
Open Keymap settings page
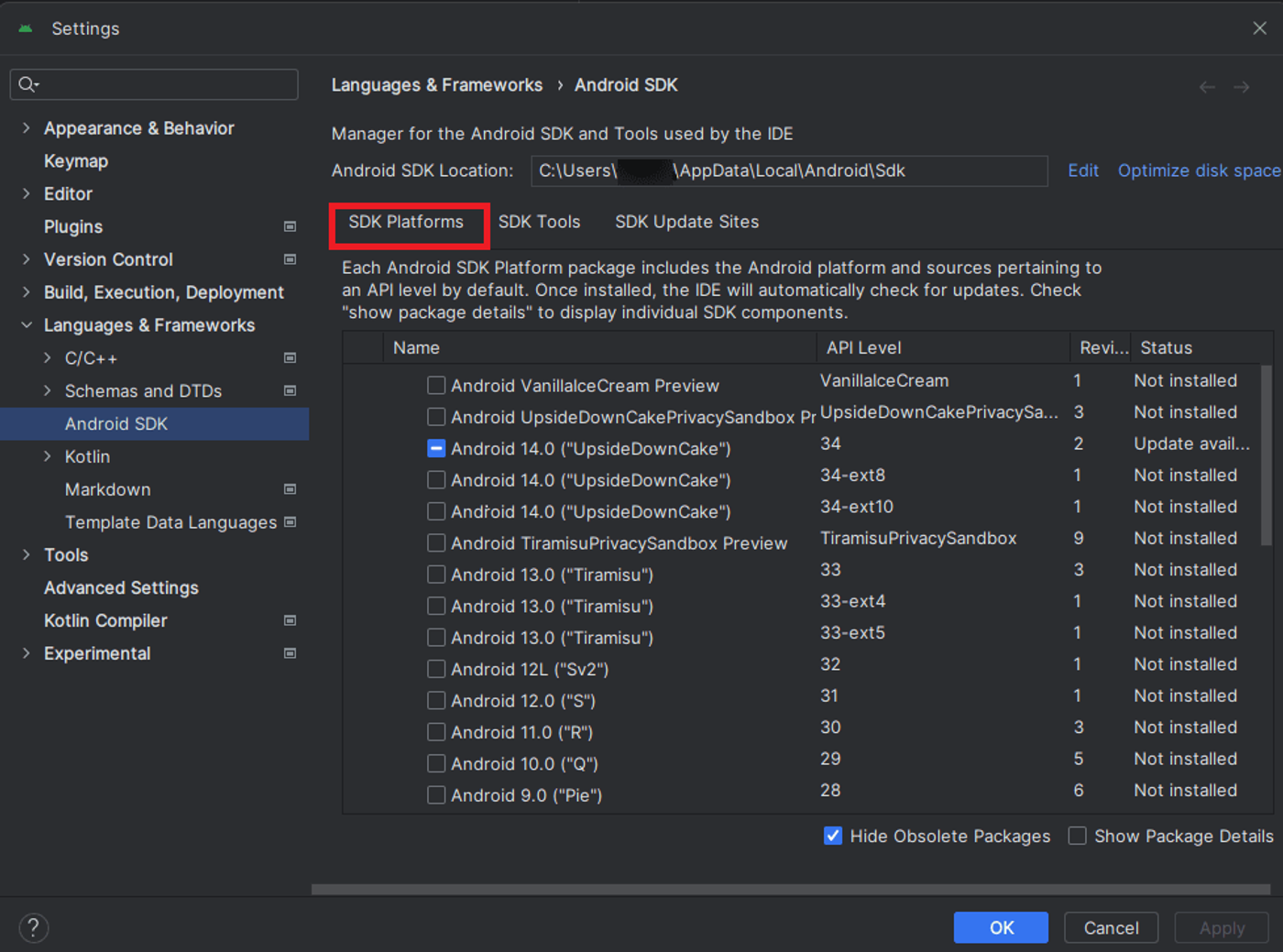pos(76,161)
